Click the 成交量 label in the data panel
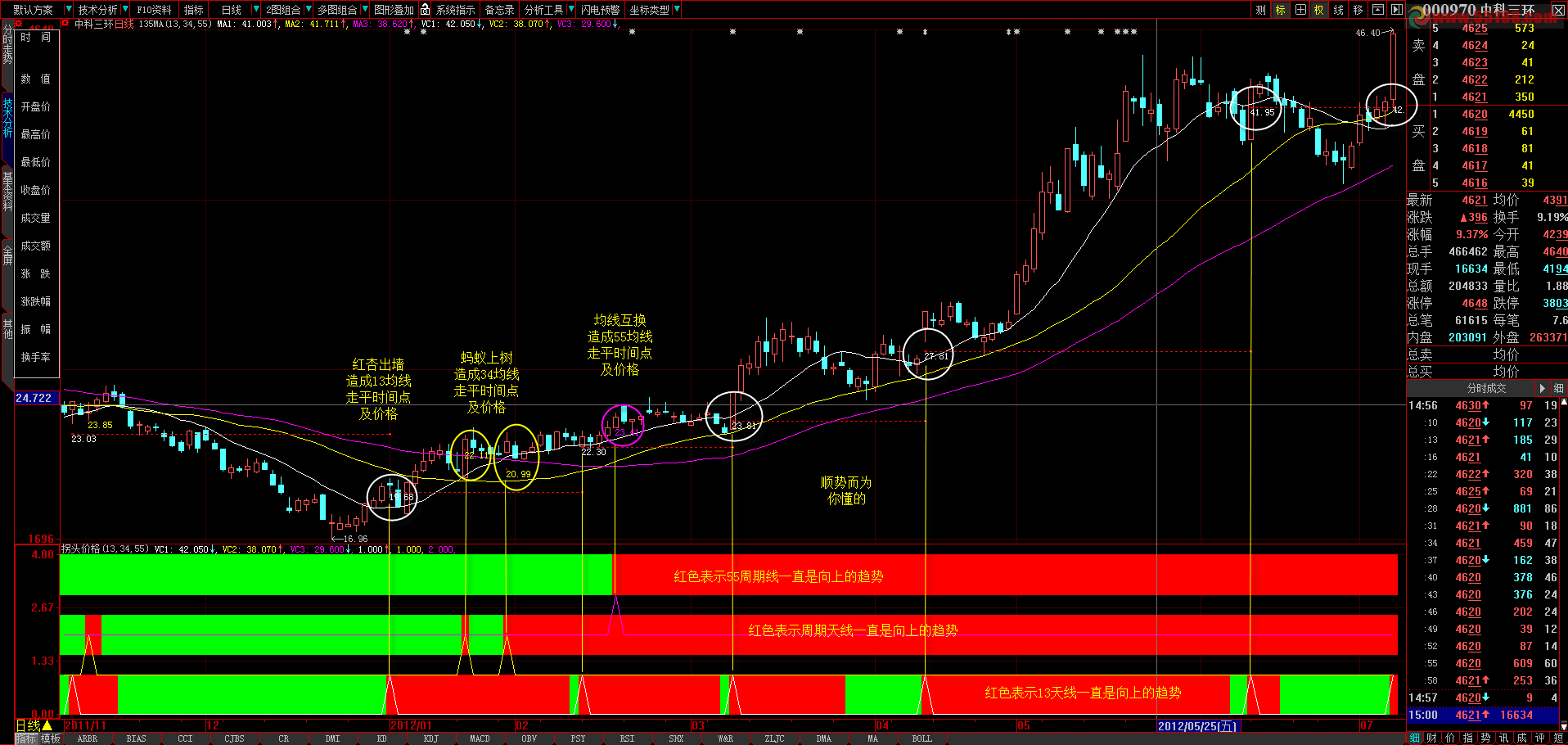The image size is (1568, 745). (x=35, y=218)
